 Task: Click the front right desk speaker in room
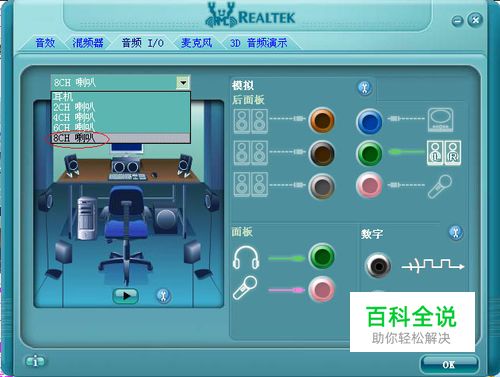(x=184, y=165)
